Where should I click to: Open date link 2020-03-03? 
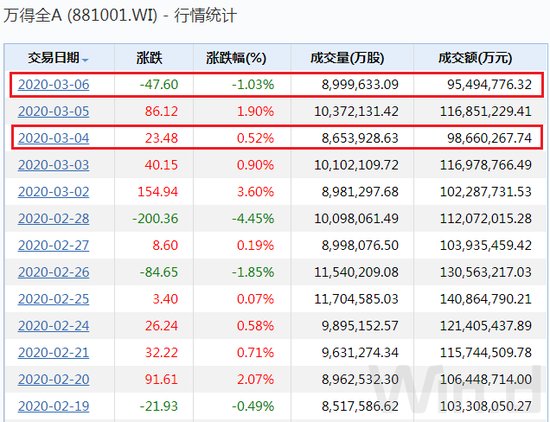[54, 165]
